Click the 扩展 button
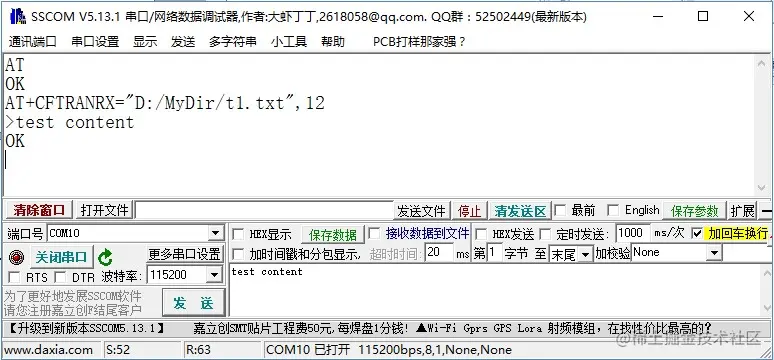This screenshot has height=360, width=774. pos(742,211)
